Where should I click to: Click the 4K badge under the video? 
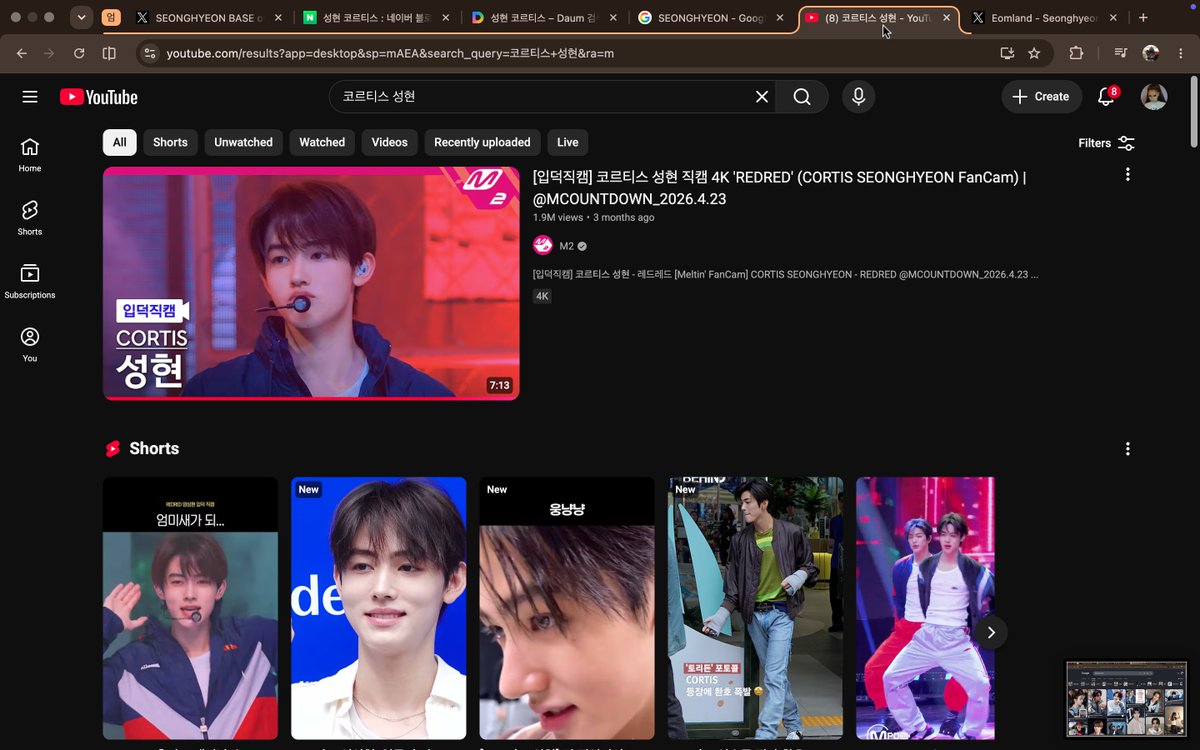click(x=542, y=296)
